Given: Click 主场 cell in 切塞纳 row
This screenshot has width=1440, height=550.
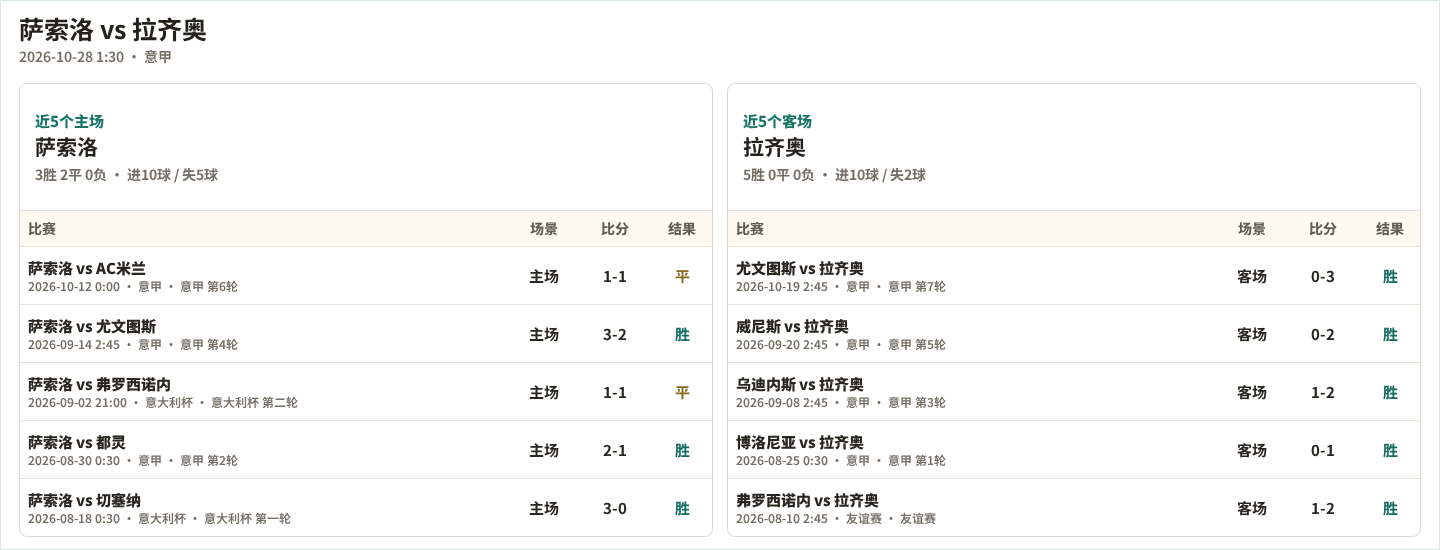Looking at the screenshot, I should pos(544,508).
